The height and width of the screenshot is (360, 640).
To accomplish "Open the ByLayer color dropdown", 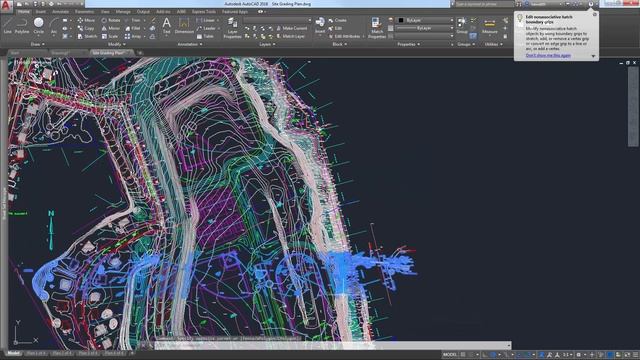I will [425, 20].
